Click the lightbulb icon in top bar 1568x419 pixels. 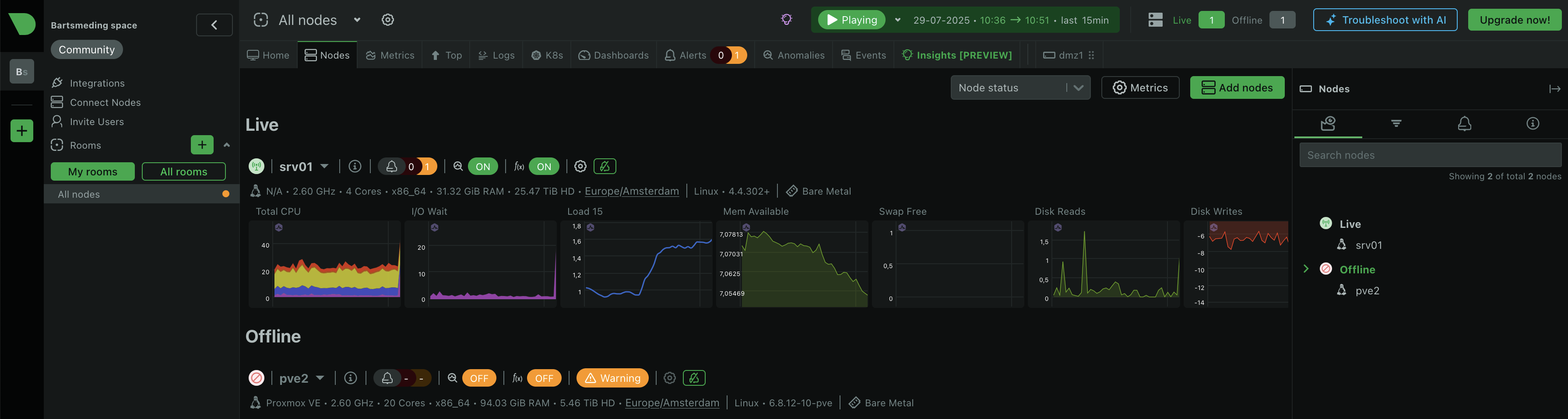[787, 19]
